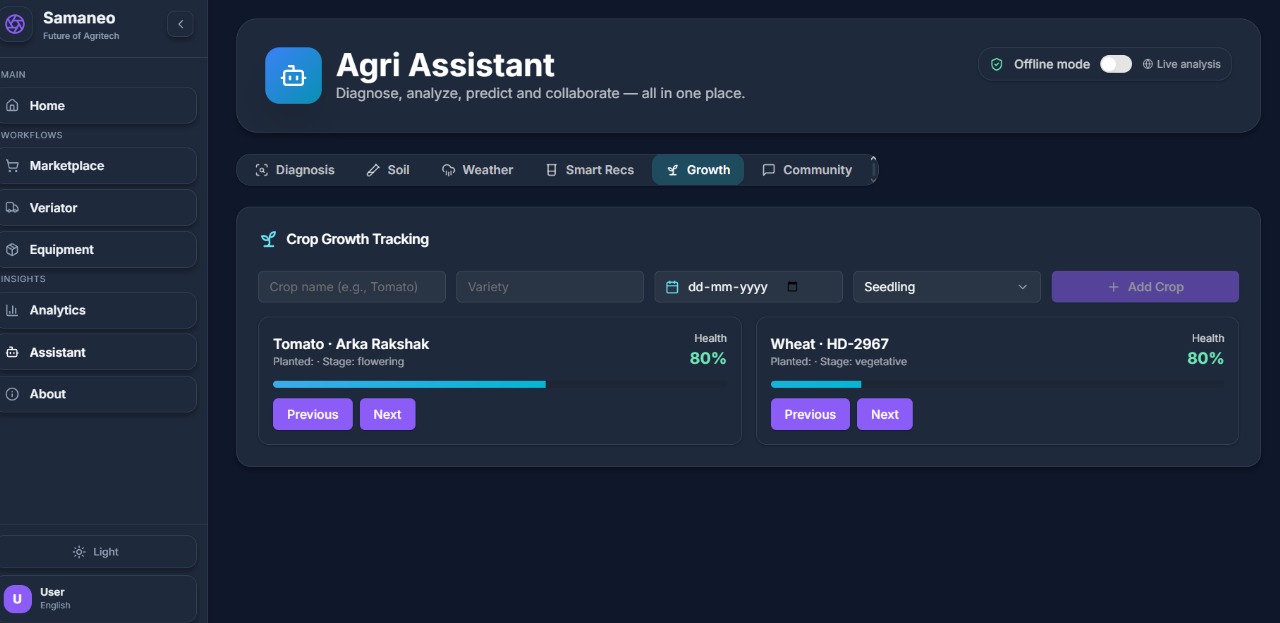This screenshot has width=1280, height=623.
Task: Toggle the Offline mode switch
Action: (x=1115, y=64)
